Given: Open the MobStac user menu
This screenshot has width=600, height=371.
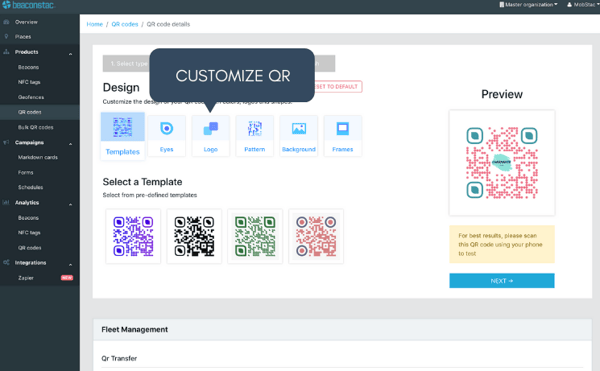Looking at the screenshot, I should click(583, 5).
